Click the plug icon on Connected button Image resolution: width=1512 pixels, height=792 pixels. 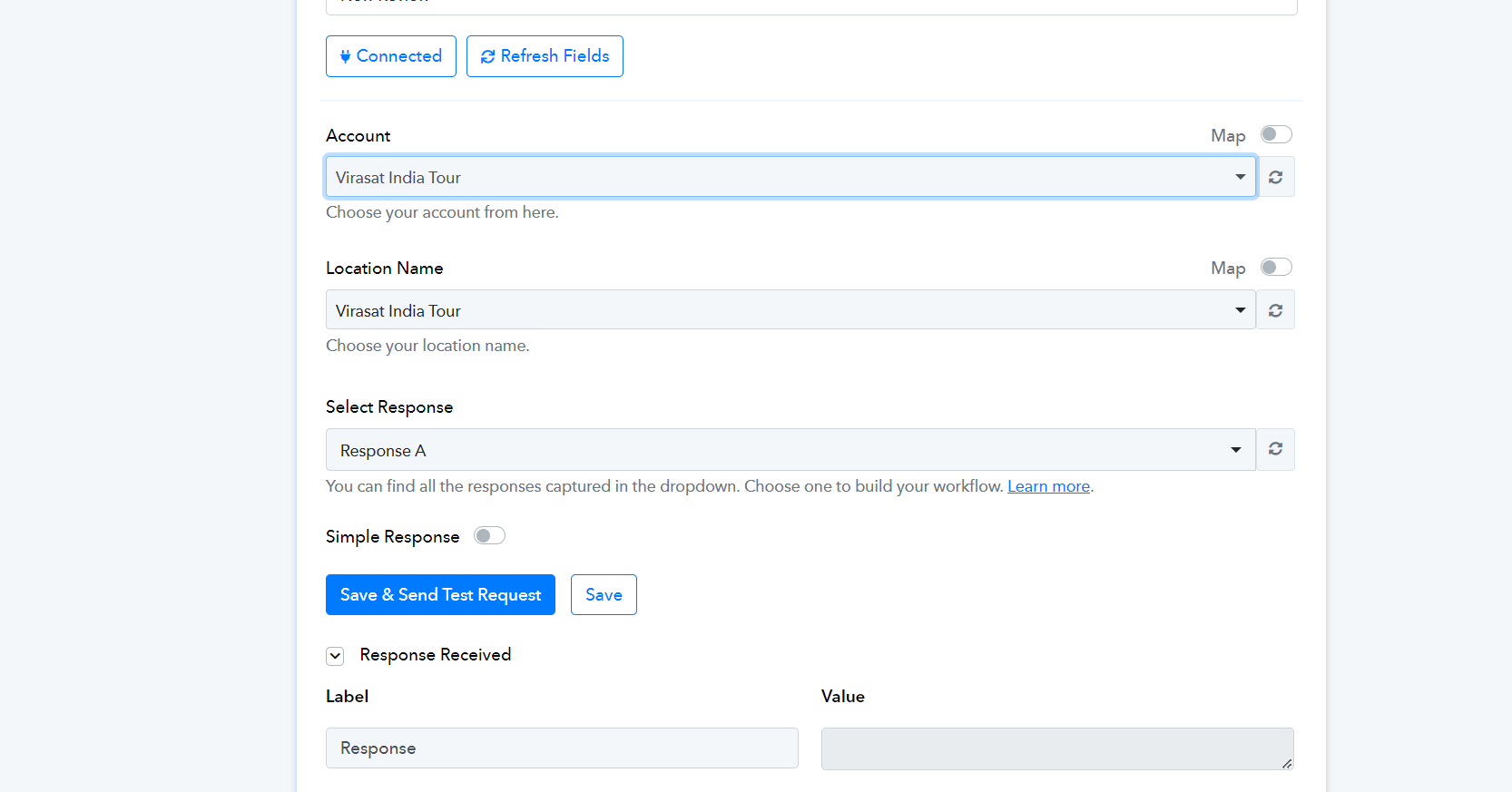(346, 56)
